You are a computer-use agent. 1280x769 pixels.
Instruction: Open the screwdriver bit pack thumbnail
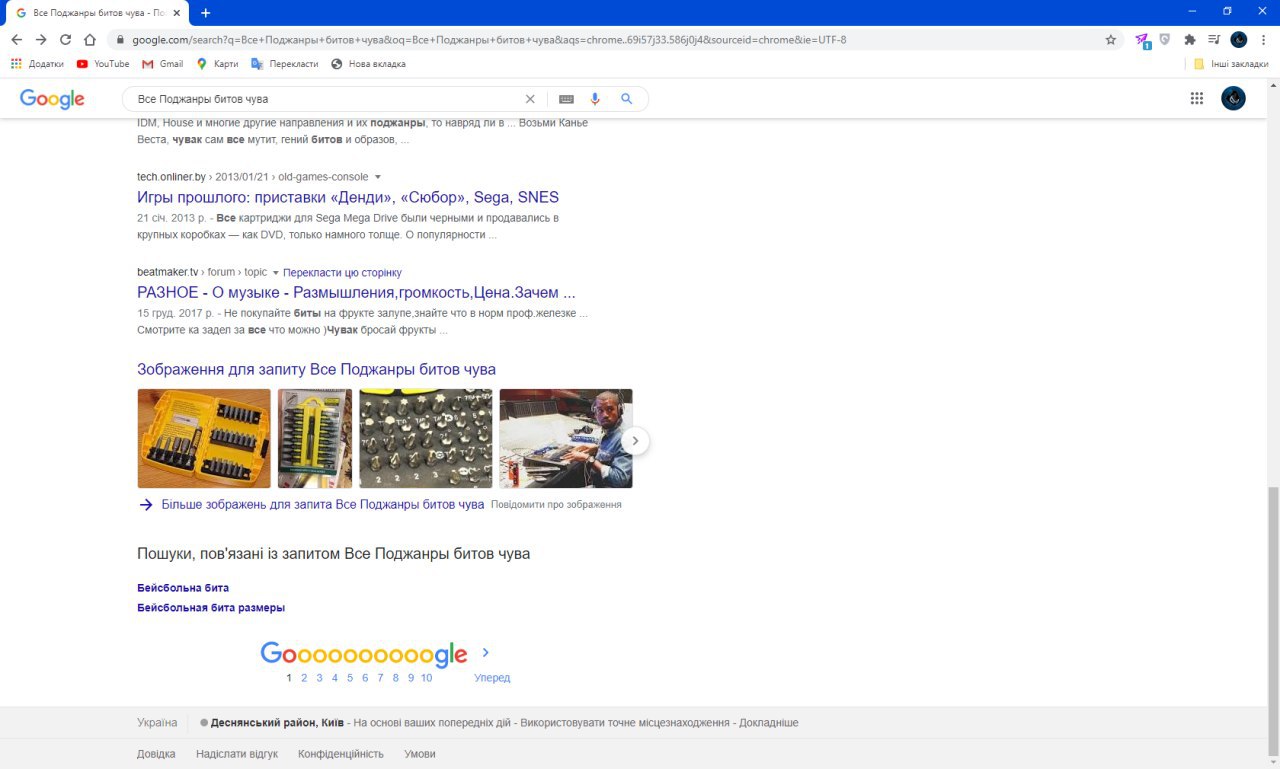[315, 438]
